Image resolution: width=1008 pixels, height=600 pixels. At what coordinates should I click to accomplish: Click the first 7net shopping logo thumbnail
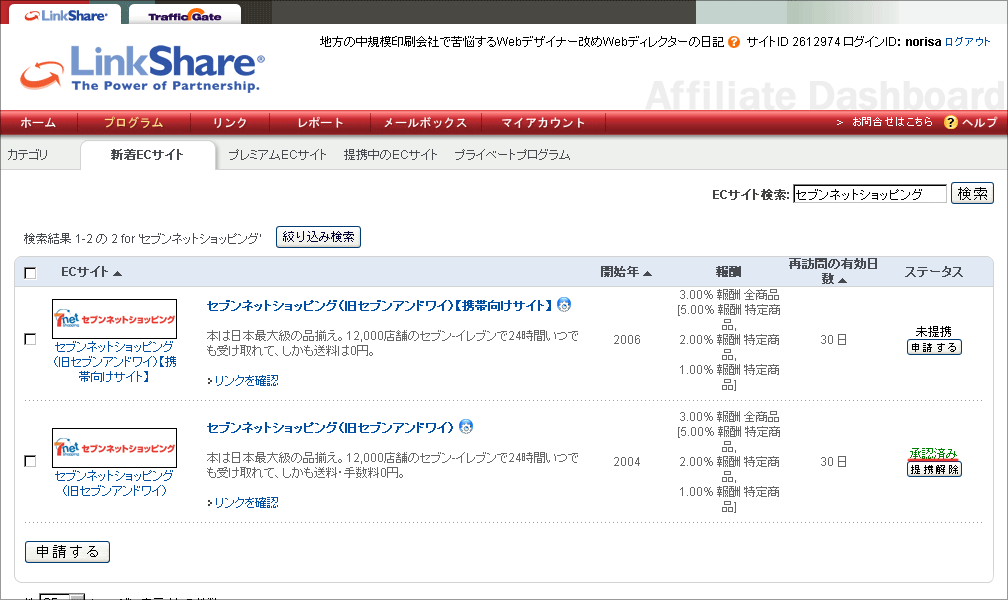pos(114,319)
